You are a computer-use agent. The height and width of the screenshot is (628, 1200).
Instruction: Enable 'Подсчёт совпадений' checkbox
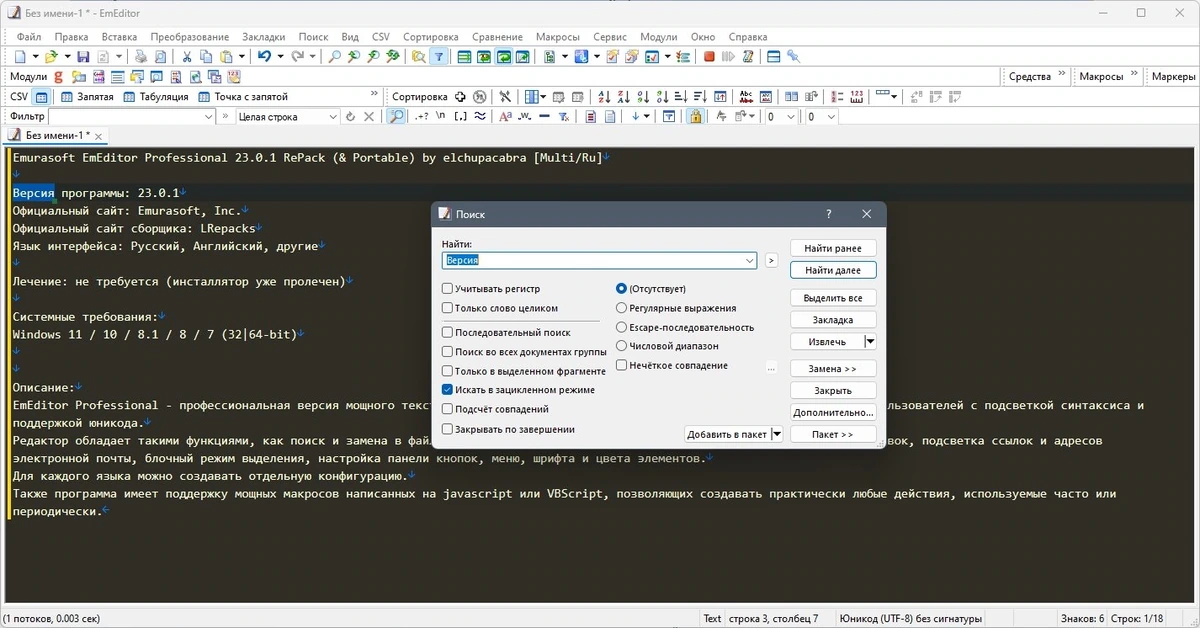(447, 409)
